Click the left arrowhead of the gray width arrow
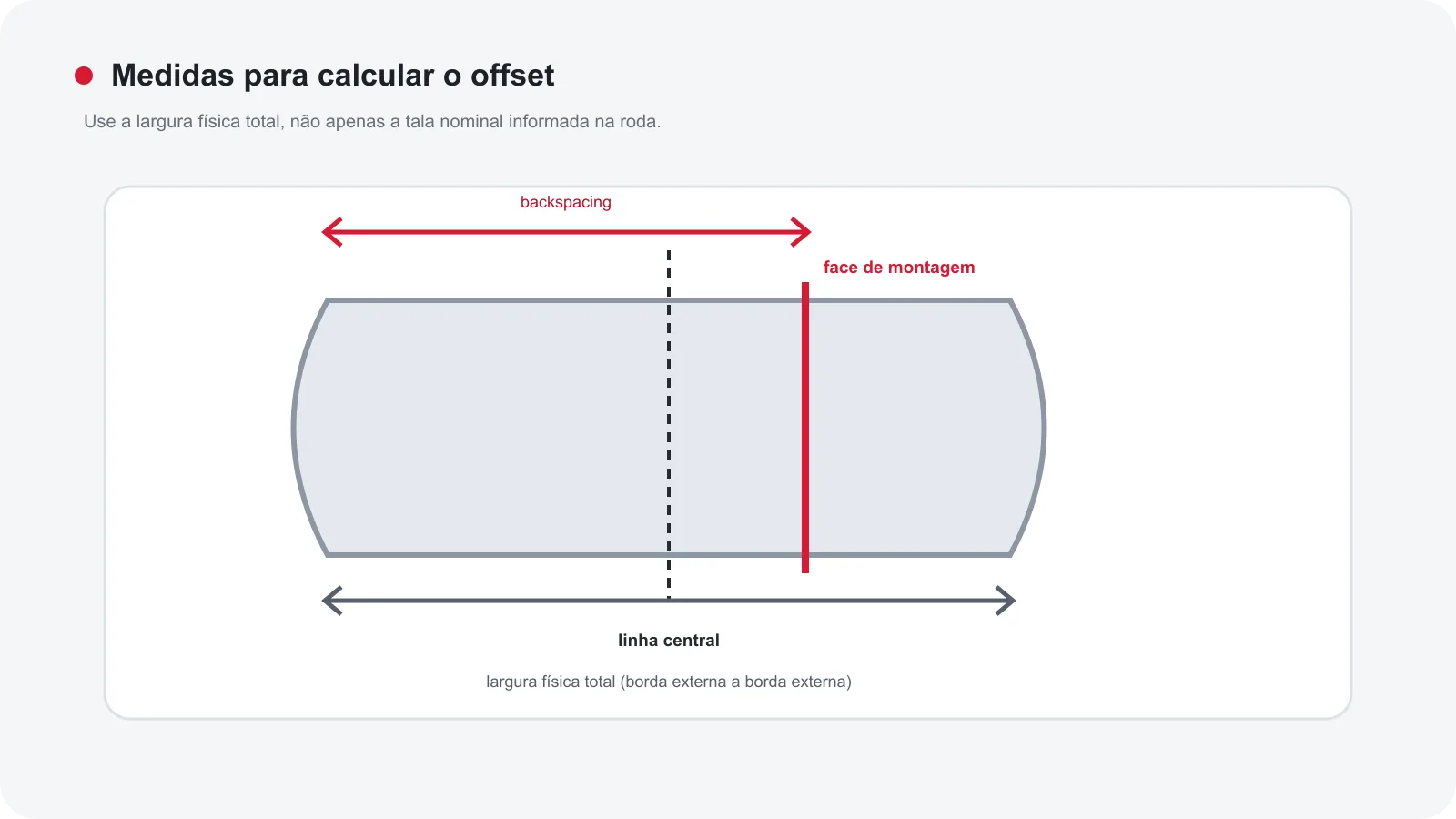The image size is (1456, 819). pos(332,601)
